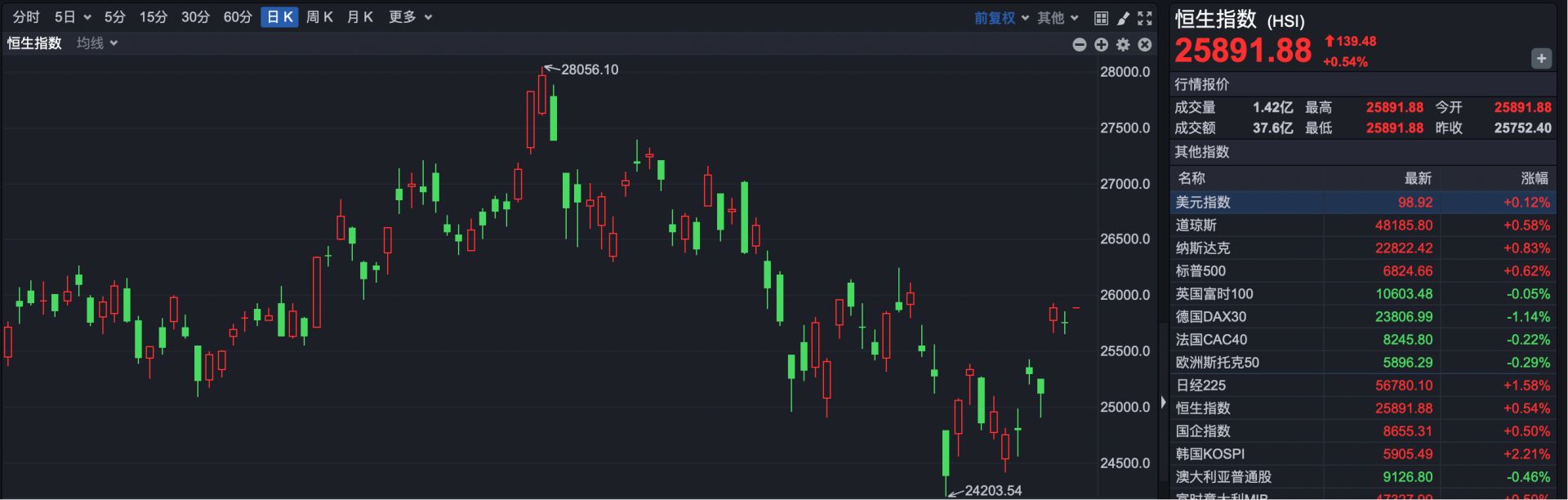Expand the 均线 indicator dropdown
The image size is (1568, 500).
(97, 43)
